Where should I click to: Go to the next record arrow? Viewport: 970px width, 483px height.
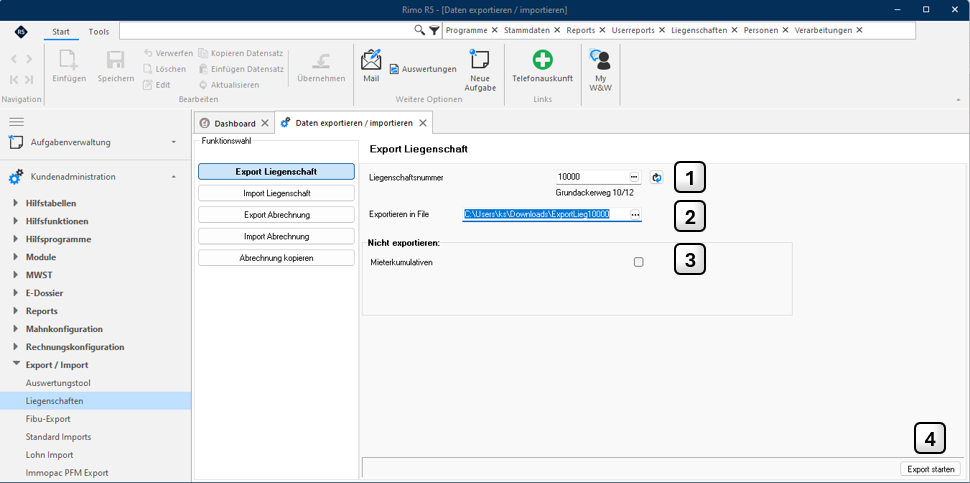point(28,59)
